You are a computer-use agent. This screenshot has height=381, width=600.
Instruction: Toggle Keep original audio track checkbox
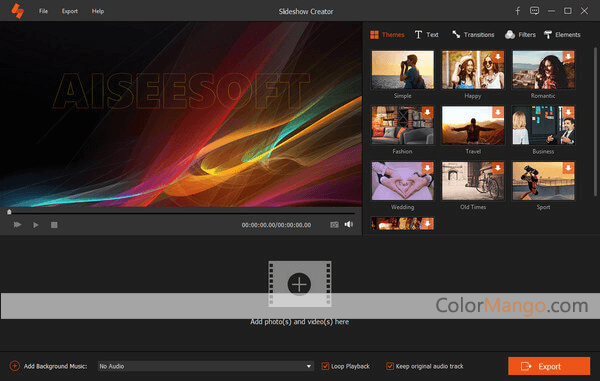(x=390, y=366)
